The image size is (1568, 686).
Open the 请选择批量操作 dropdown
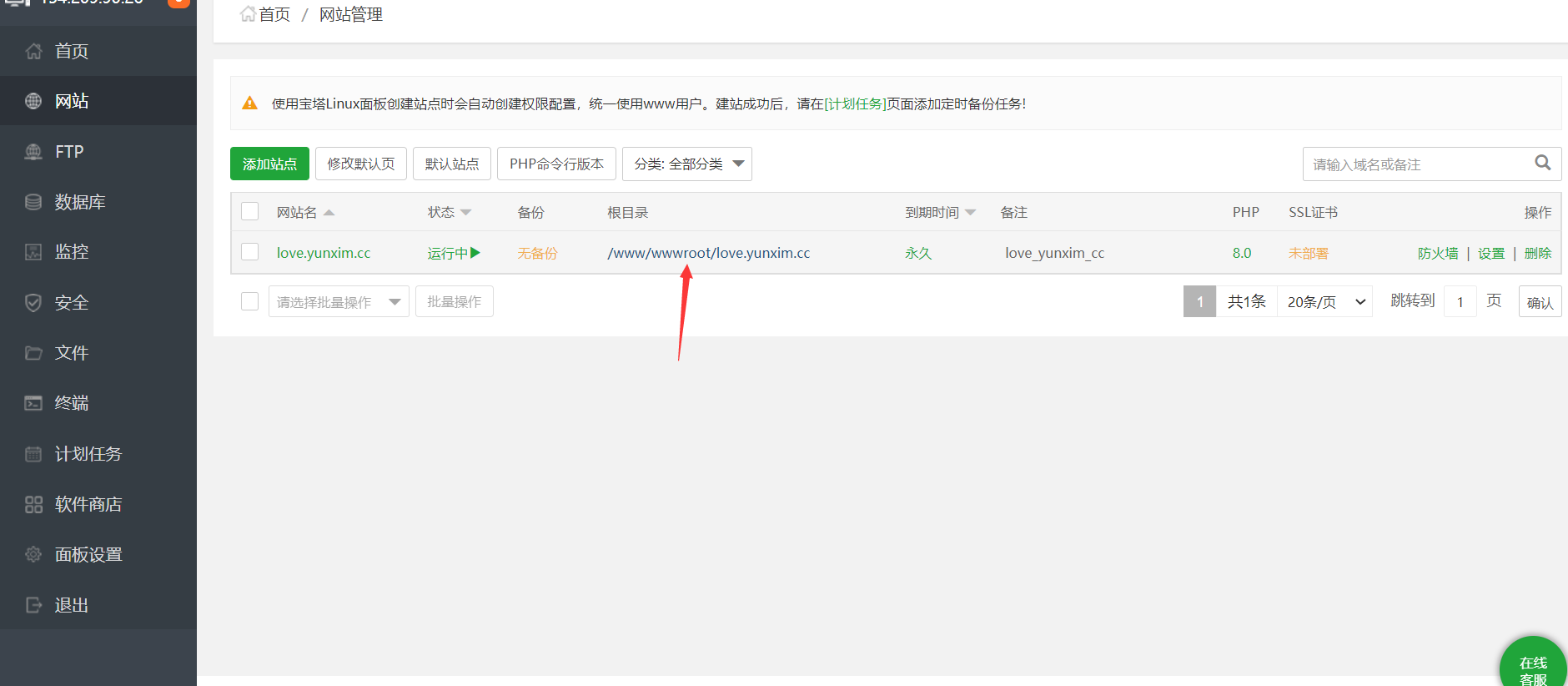click(x=339, y=301)
